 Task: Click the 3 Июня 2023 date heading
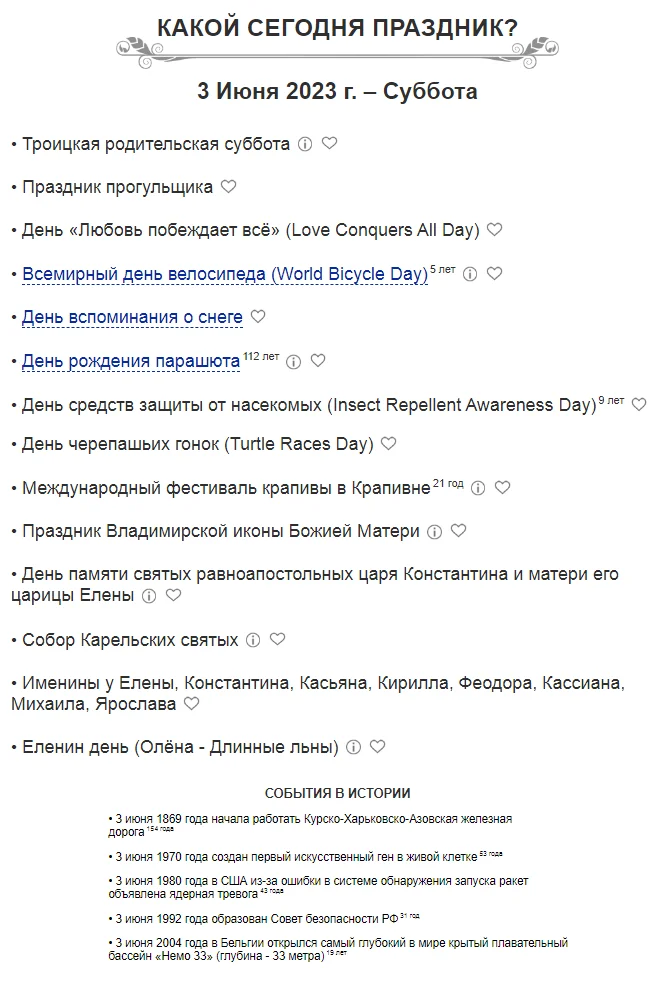[337, 92]
